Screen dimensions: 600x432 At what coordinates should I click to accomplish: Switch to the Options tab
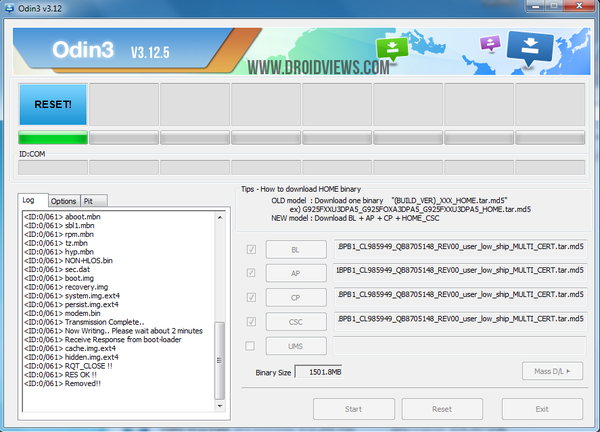(x=64, y=201)
